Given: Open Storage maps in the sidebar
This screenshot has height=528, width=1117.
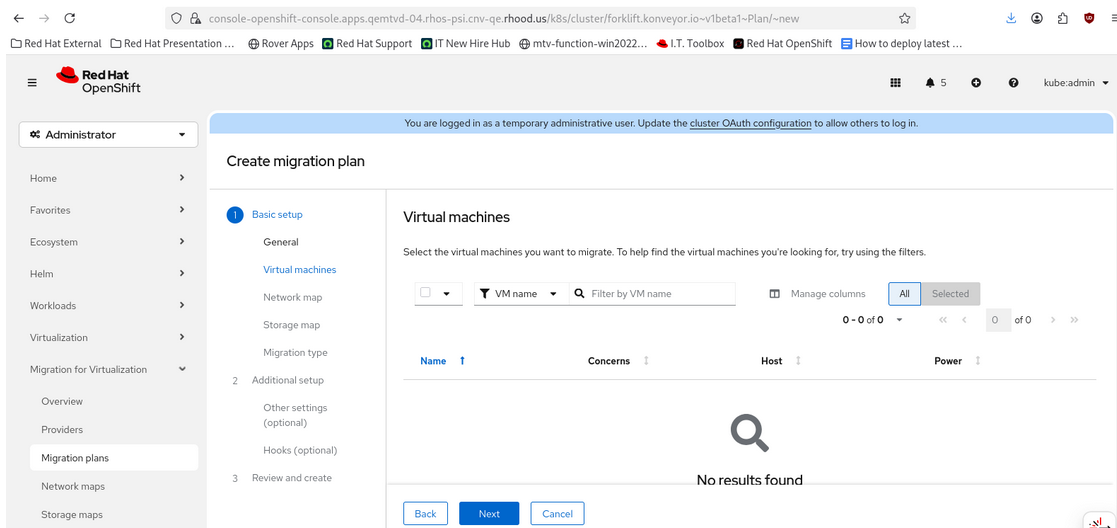Looking at the screenshot, I should point(72,514).
